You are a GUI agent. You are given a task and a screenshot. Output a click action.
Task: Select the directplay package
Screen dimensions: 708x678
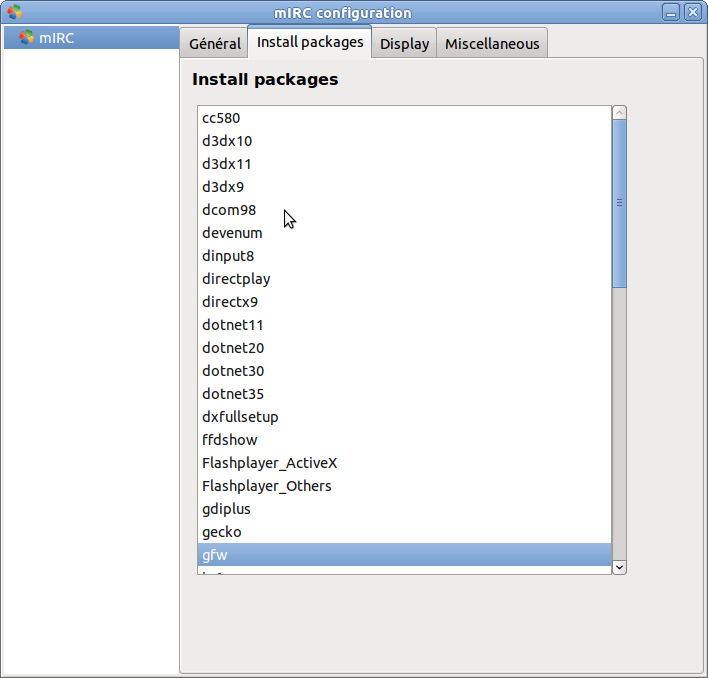pyautogui.click(x=404, y=279)
